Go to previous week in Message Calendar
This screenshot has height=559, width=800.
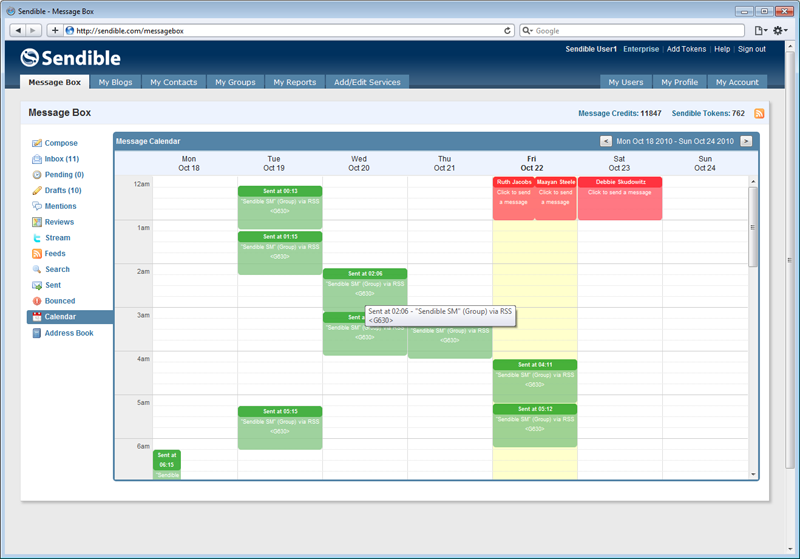(606, 141)
